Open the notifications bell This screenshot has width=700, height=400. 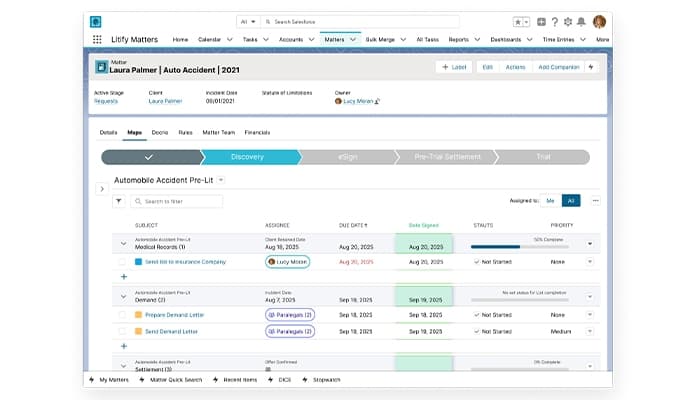click(x=581, y=21)
